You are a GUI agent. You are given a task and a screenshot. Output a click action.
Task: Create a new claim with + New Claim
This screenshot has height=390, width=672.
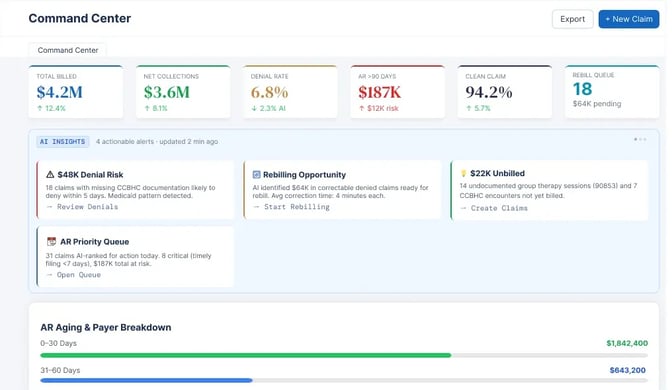[629, 19]
